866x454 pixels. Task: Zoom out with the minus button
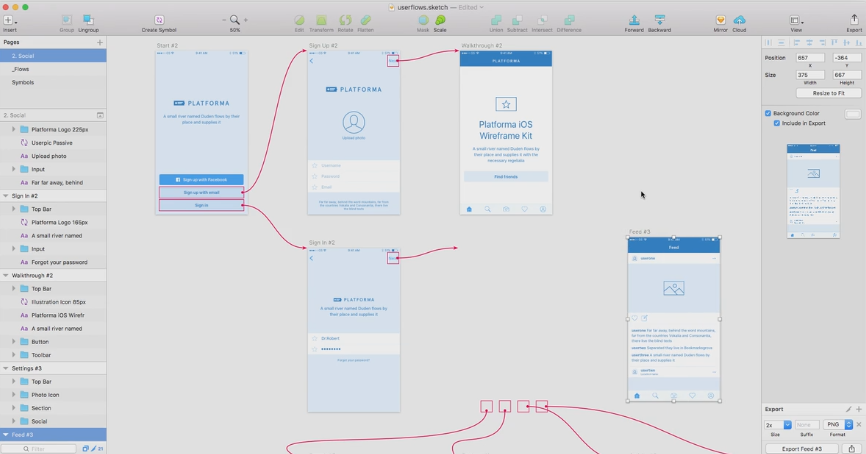(224, 20)
